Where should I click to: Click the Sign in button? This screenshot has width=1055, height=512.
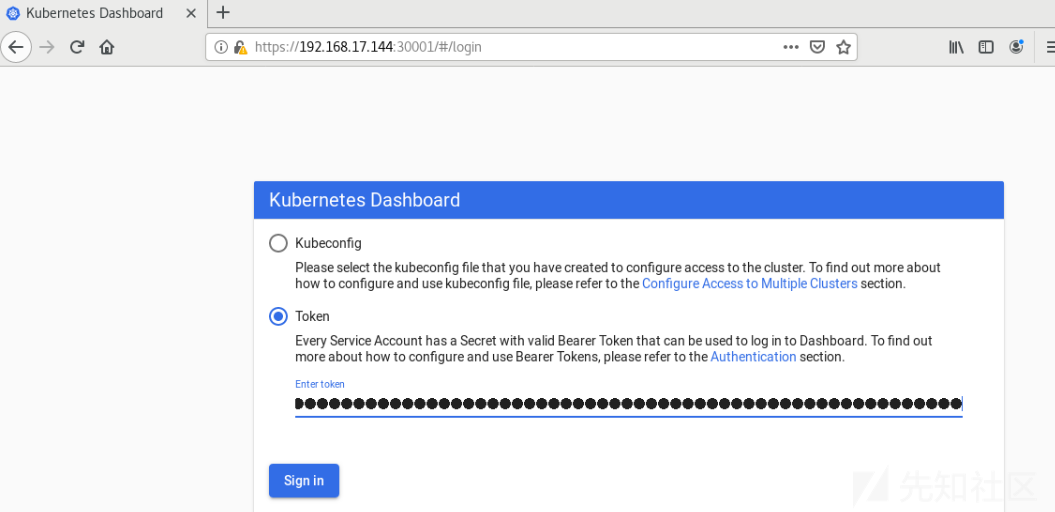(304, 480)
